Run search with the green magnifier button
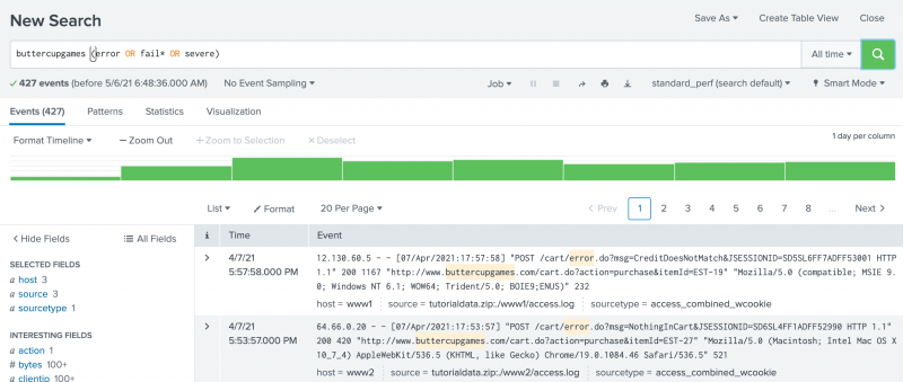The height and width of the screenshot is (382, 904). [877, 54]
